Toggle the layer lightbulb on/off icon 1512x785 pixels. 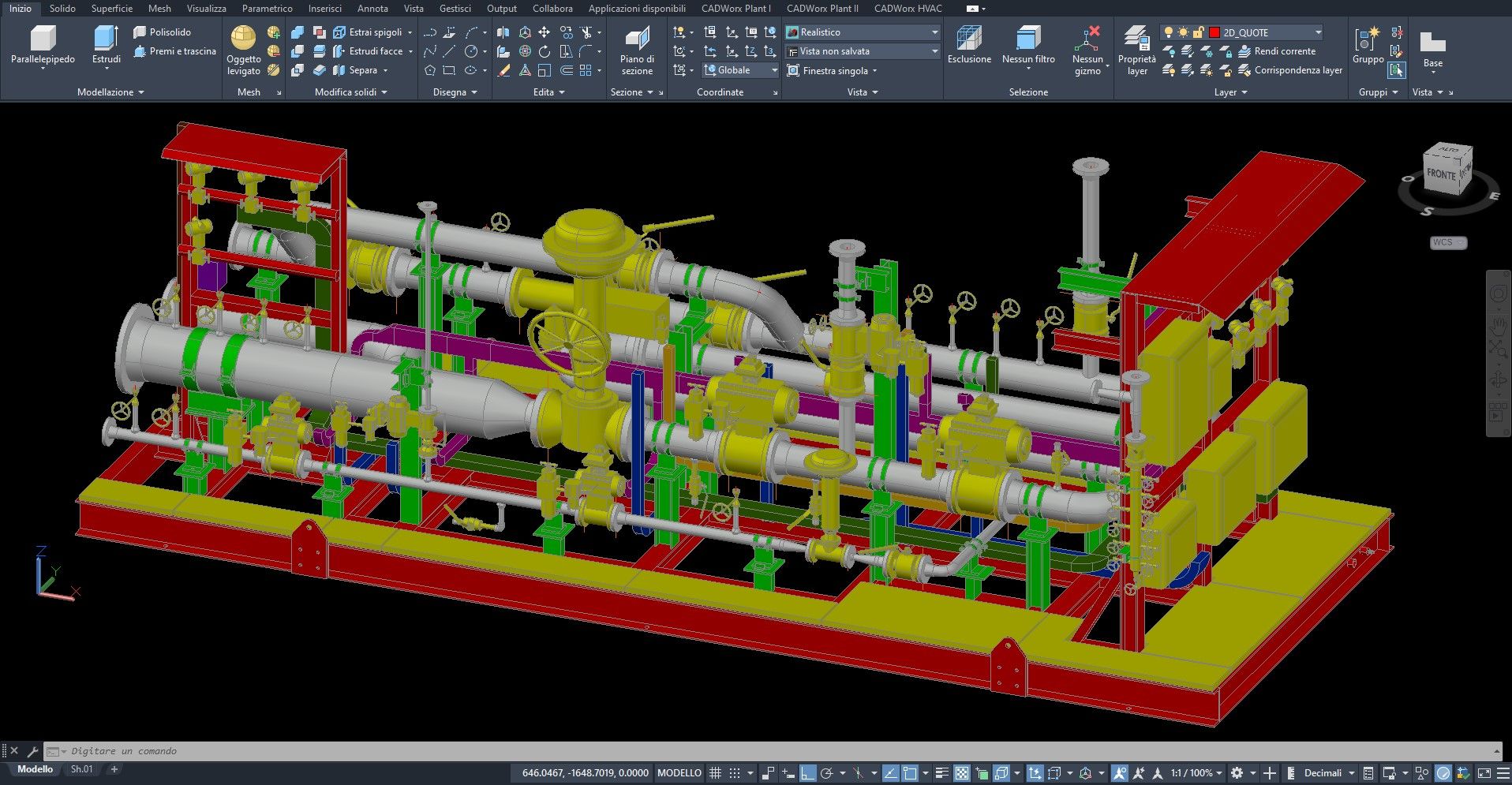click(1168, 32)
